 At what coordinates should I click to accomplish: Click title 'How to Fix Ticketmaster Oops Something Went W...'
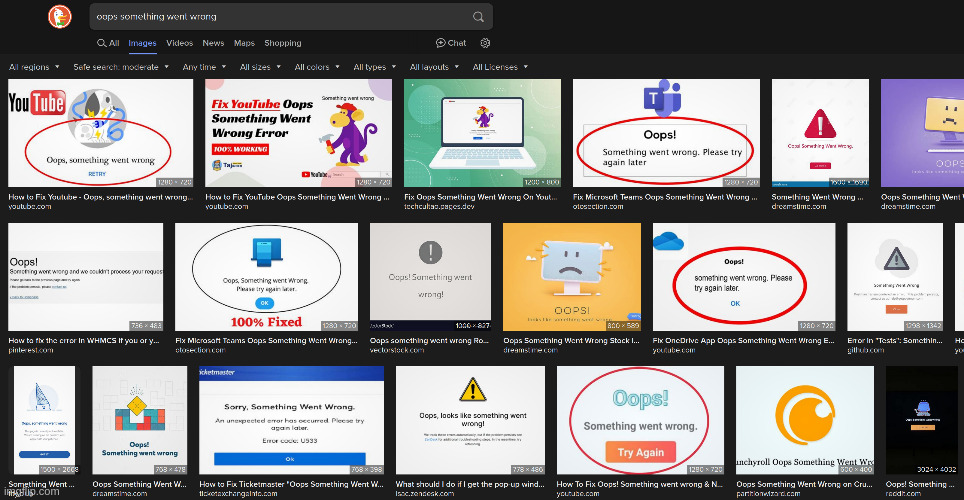coord(291,484)
